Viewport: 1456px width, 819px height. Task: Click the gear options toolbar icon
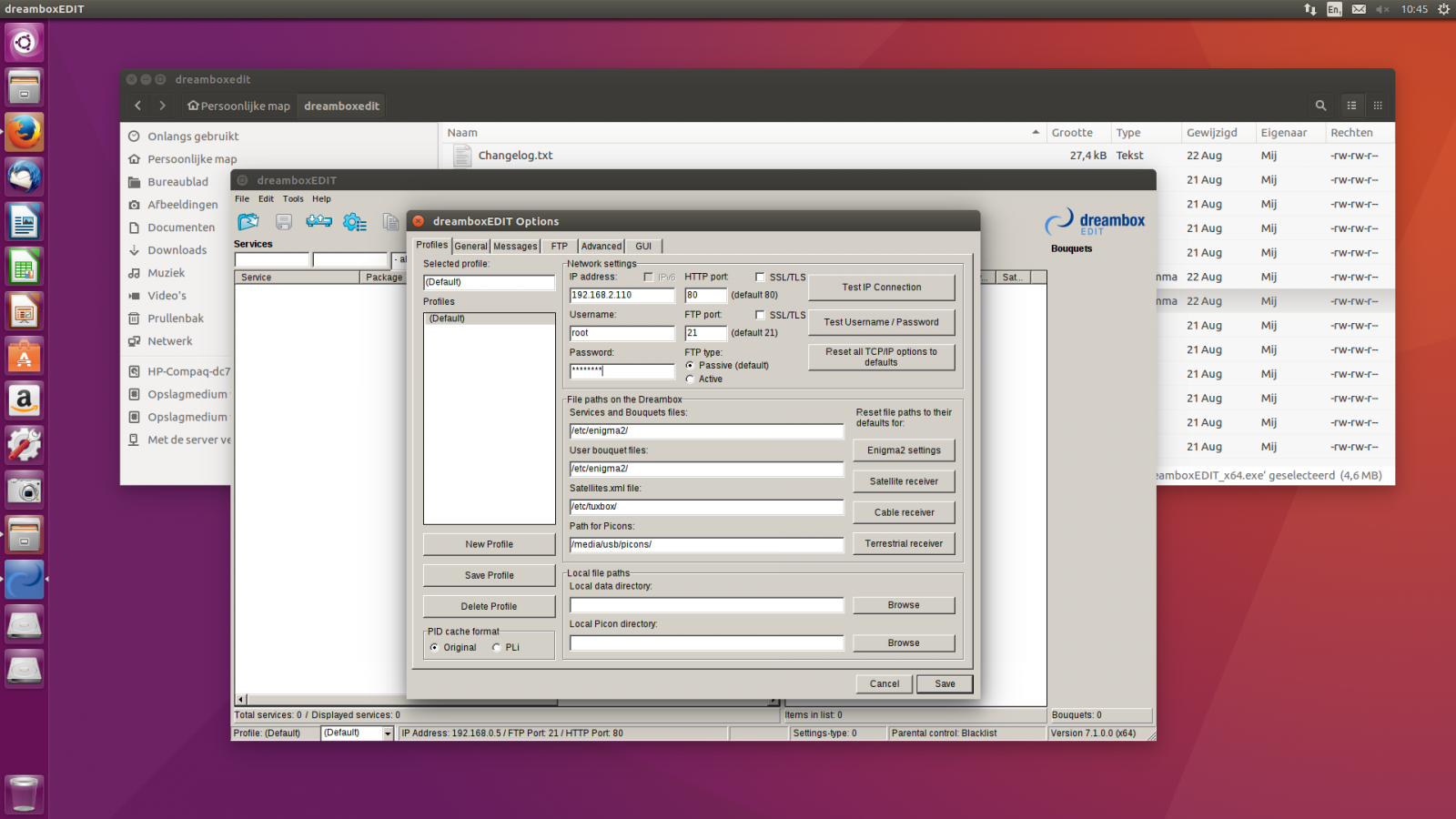point(354,222)
